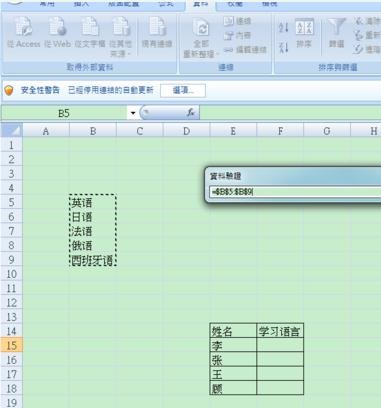Switch to the 插入 ribbon tab
The image size is (381, 408).
pos(82,4)
